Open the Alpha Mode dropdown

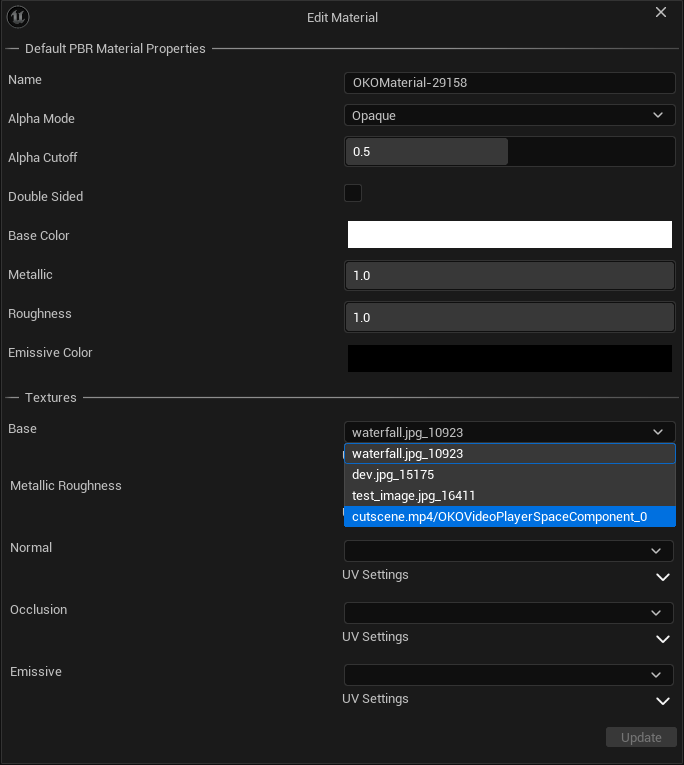pos(509,116)
